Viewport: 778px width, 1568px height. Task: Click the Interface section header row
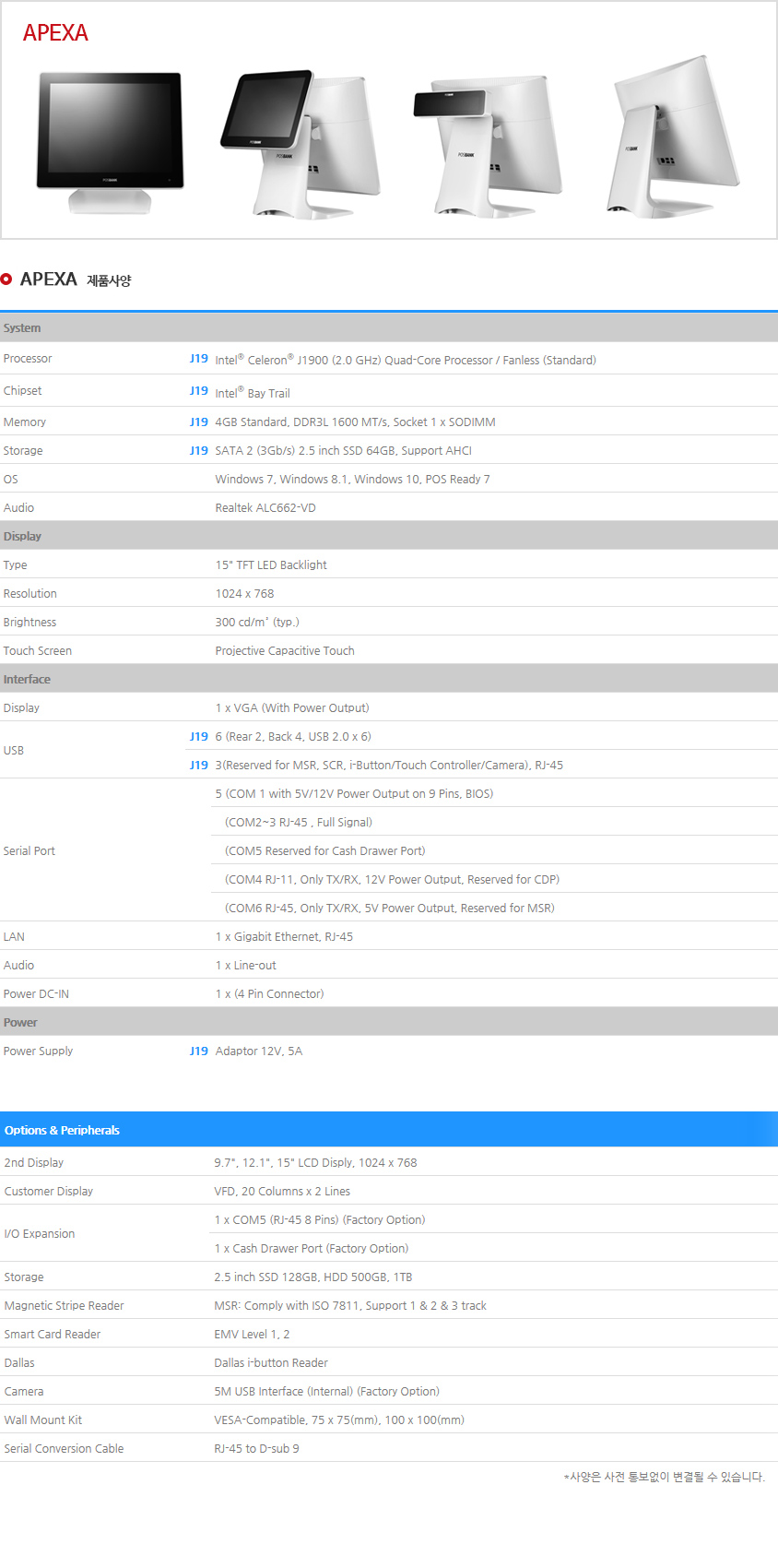[389, 679]
